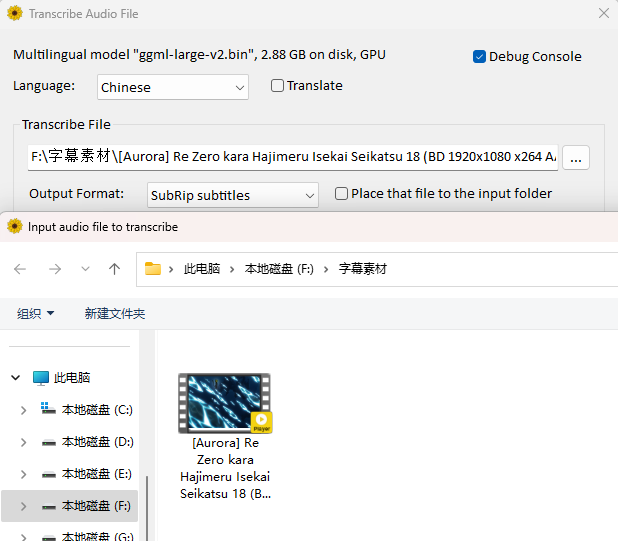Open the Language dropdown showing Chinese

[x=173, y=87]
